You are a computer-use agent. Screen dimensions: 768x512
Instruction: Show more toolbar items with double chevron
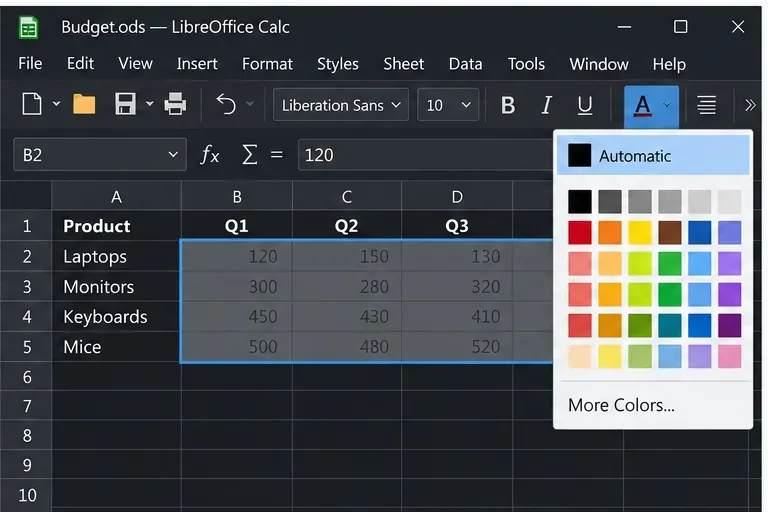(x=749, y=105)
